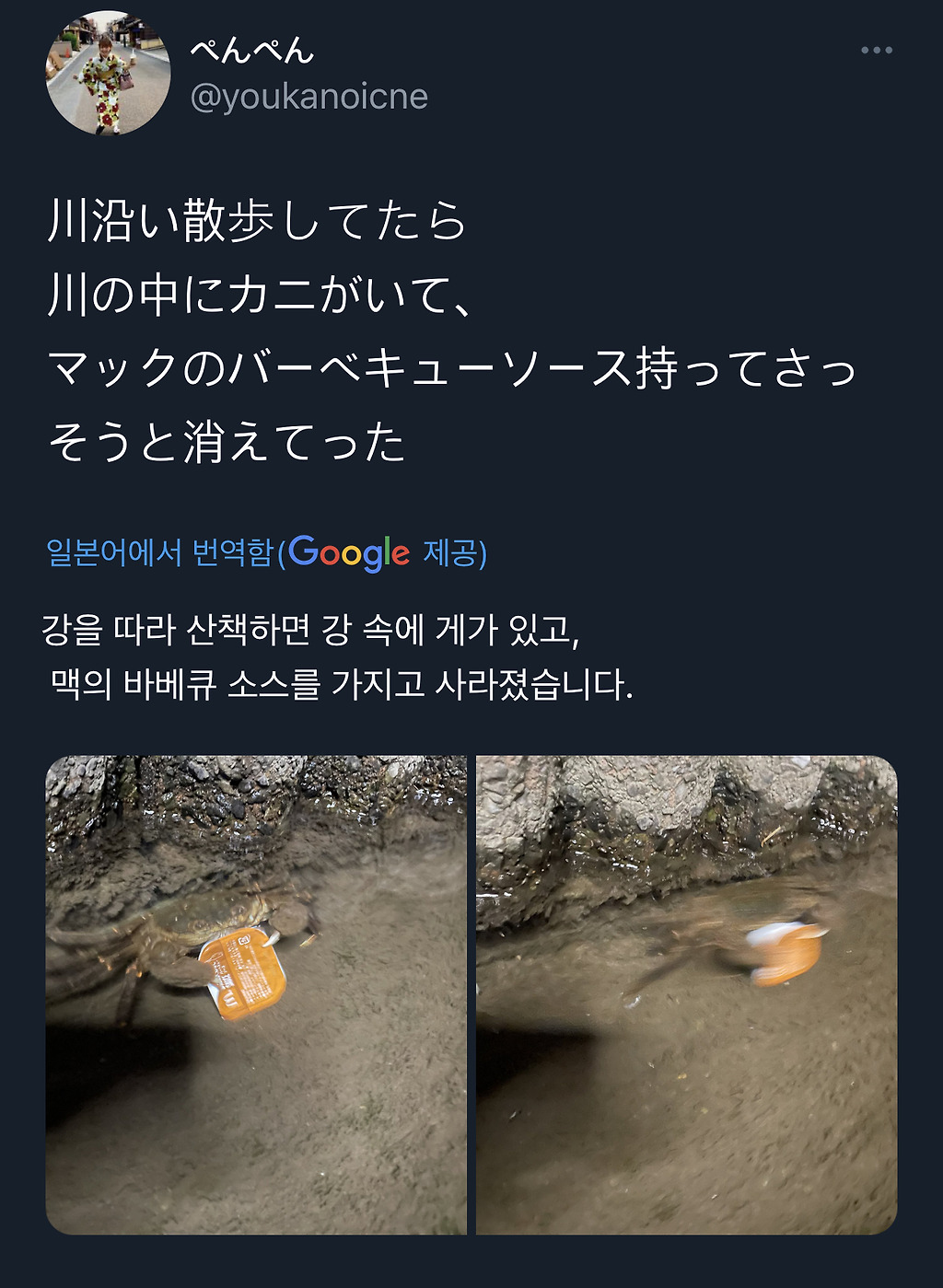Viewport: 943px width, 1288px height.
Task: Click the line starting with マックのバーベキューソース
Action: (x=452, y=368)
